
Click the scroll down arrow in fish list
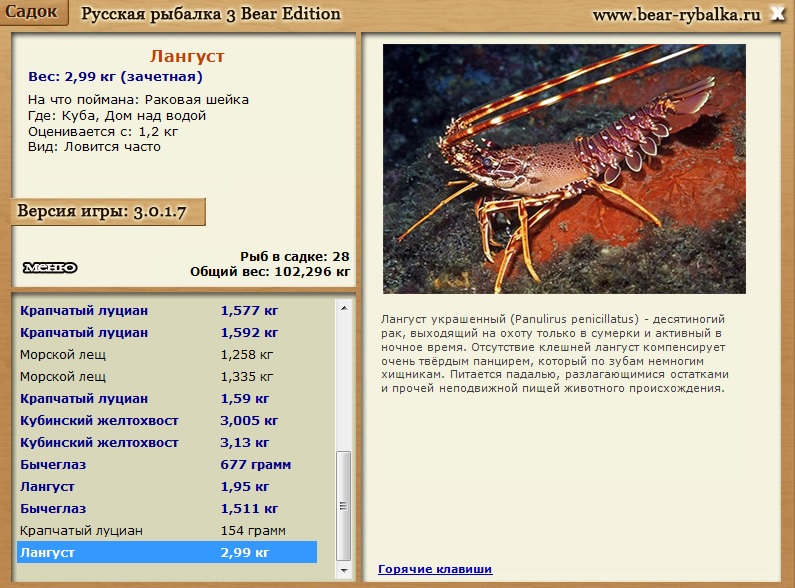(344, 568)
